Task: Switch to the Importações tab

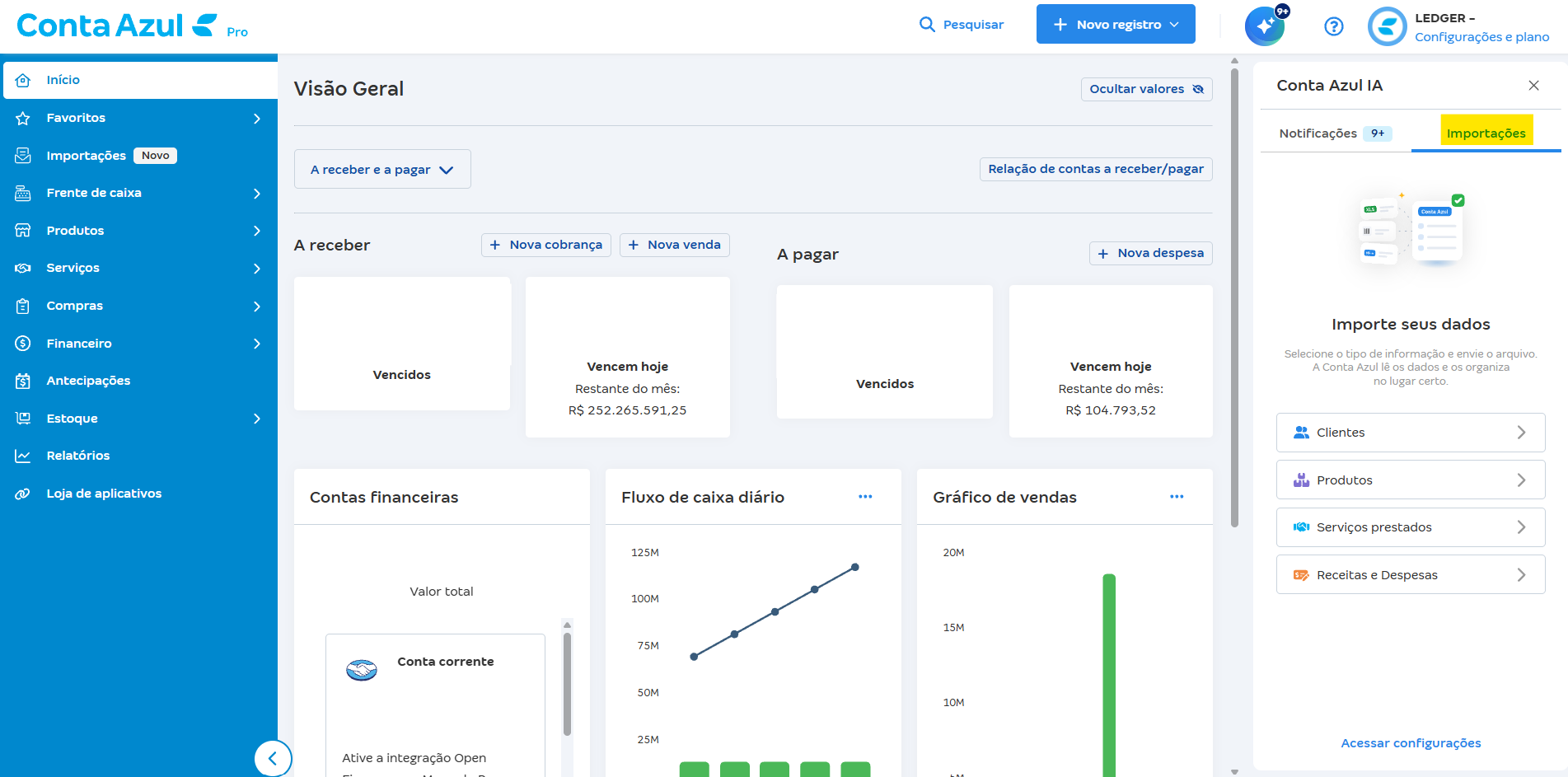Action: 1486,133
